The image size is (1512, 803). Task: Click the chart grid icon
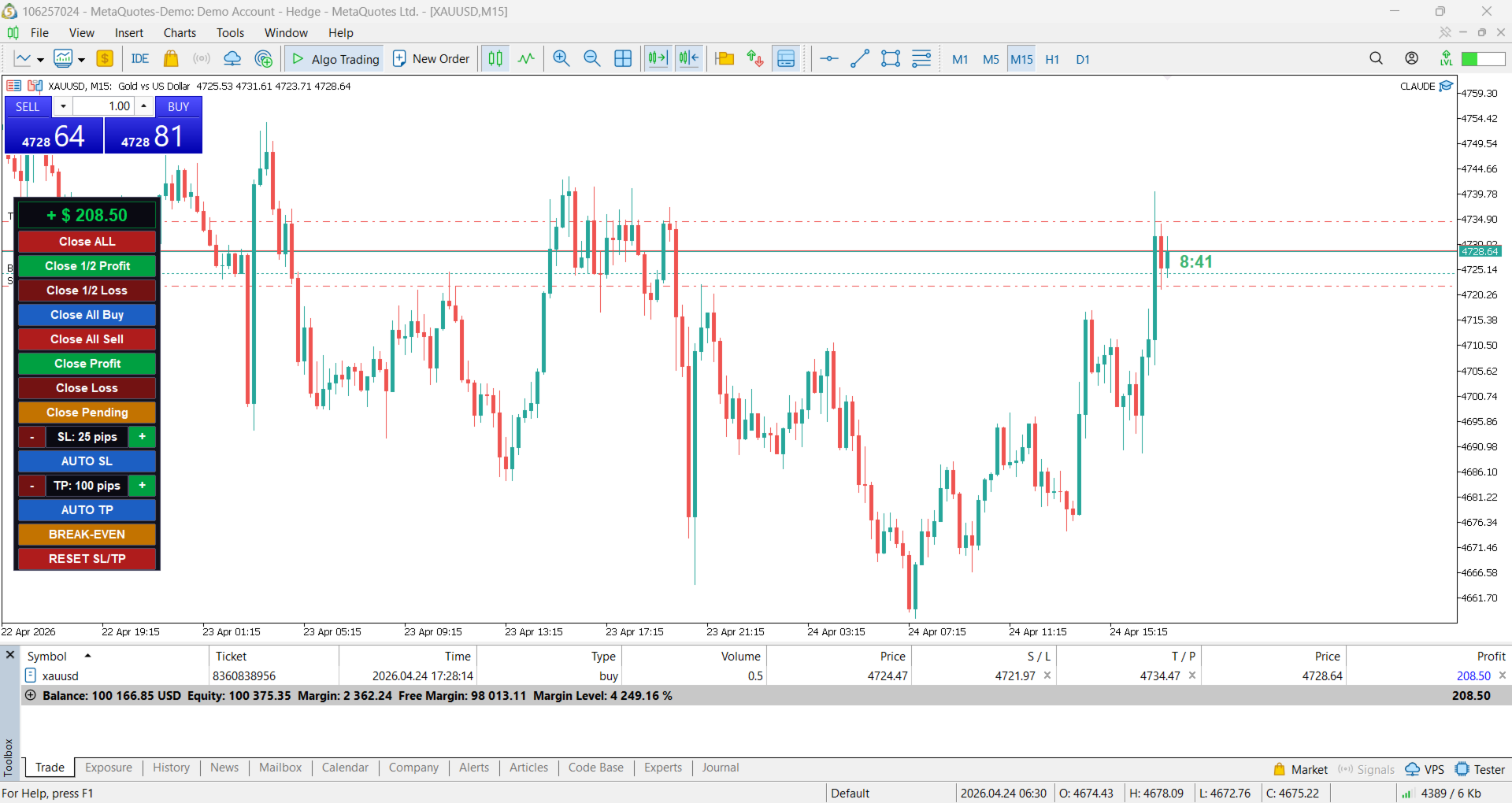623,59
